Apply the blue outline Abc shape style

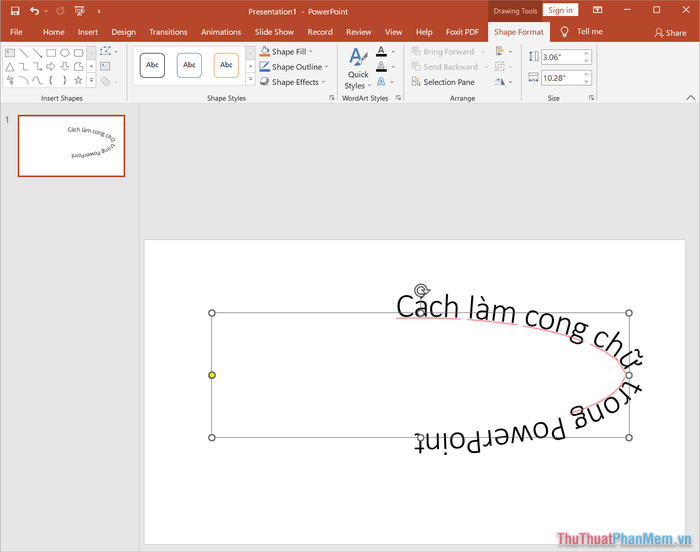click(x=189, y=65)
